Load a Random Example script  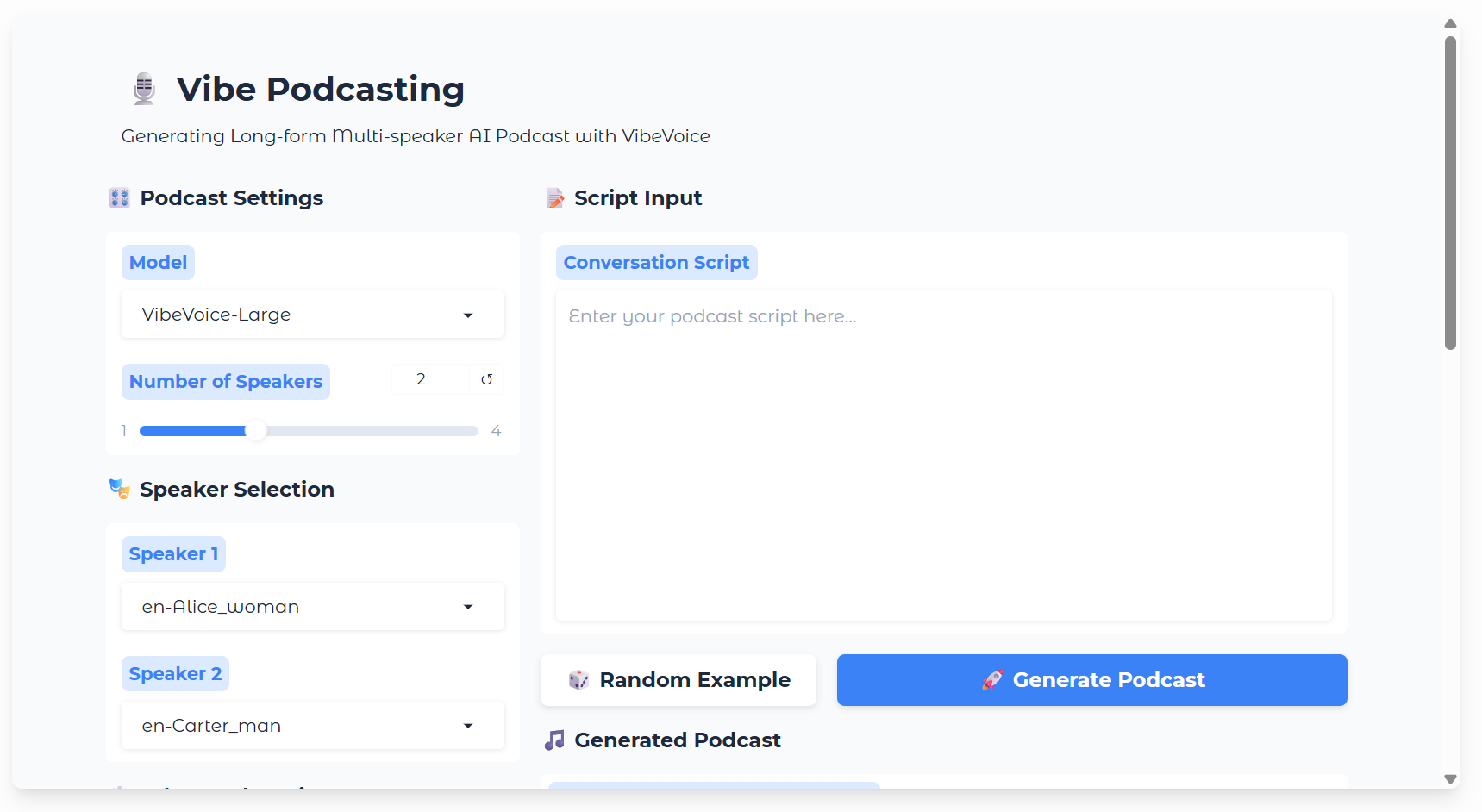(x=678, y=680)
